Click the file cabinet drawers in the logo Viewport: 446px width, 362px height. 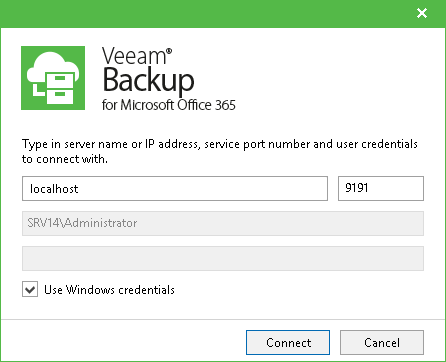click(x=60, y=88)
